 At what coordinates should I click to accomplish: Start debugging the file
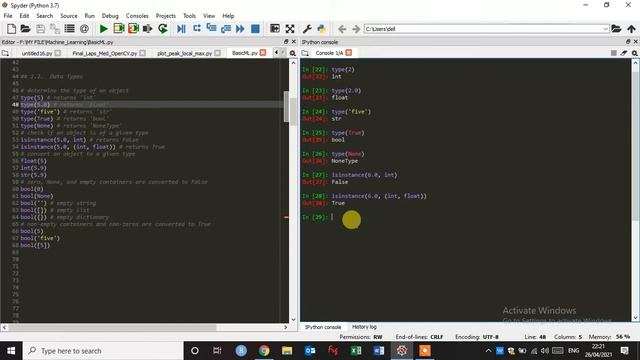(181, 29)
